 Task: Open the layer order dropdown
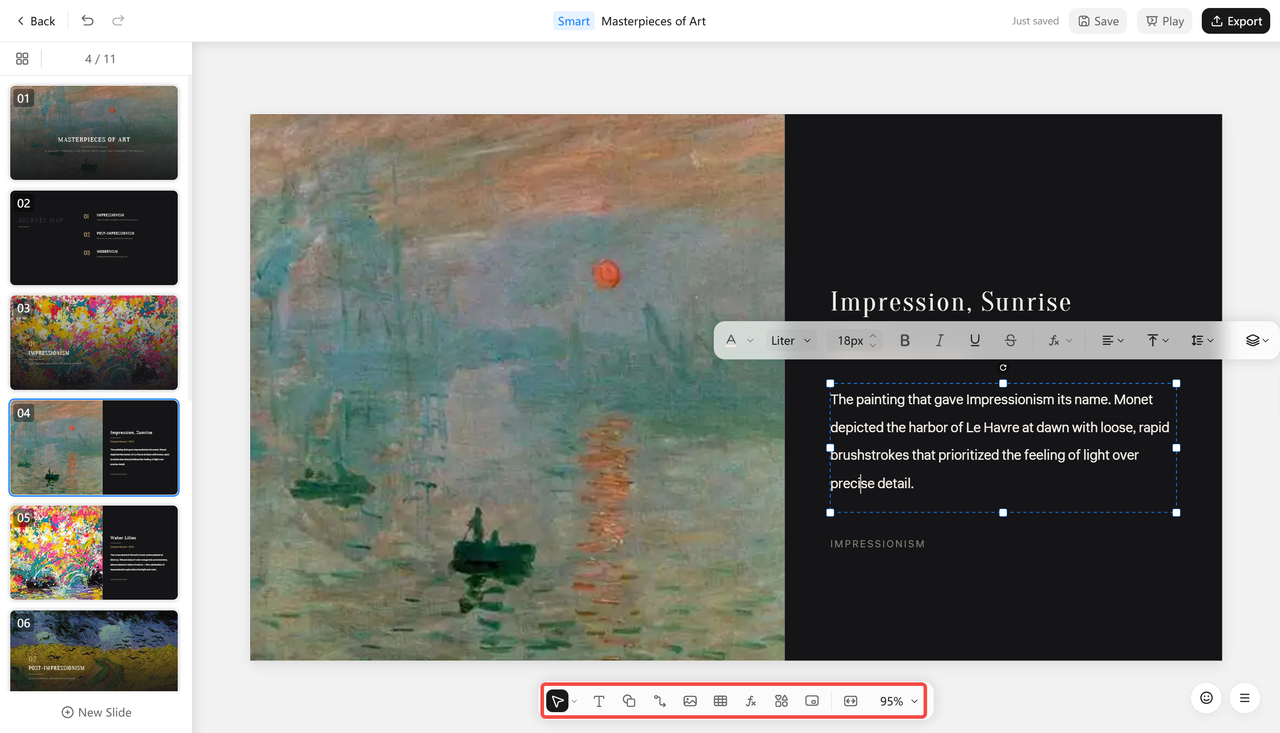point(1258,341)
